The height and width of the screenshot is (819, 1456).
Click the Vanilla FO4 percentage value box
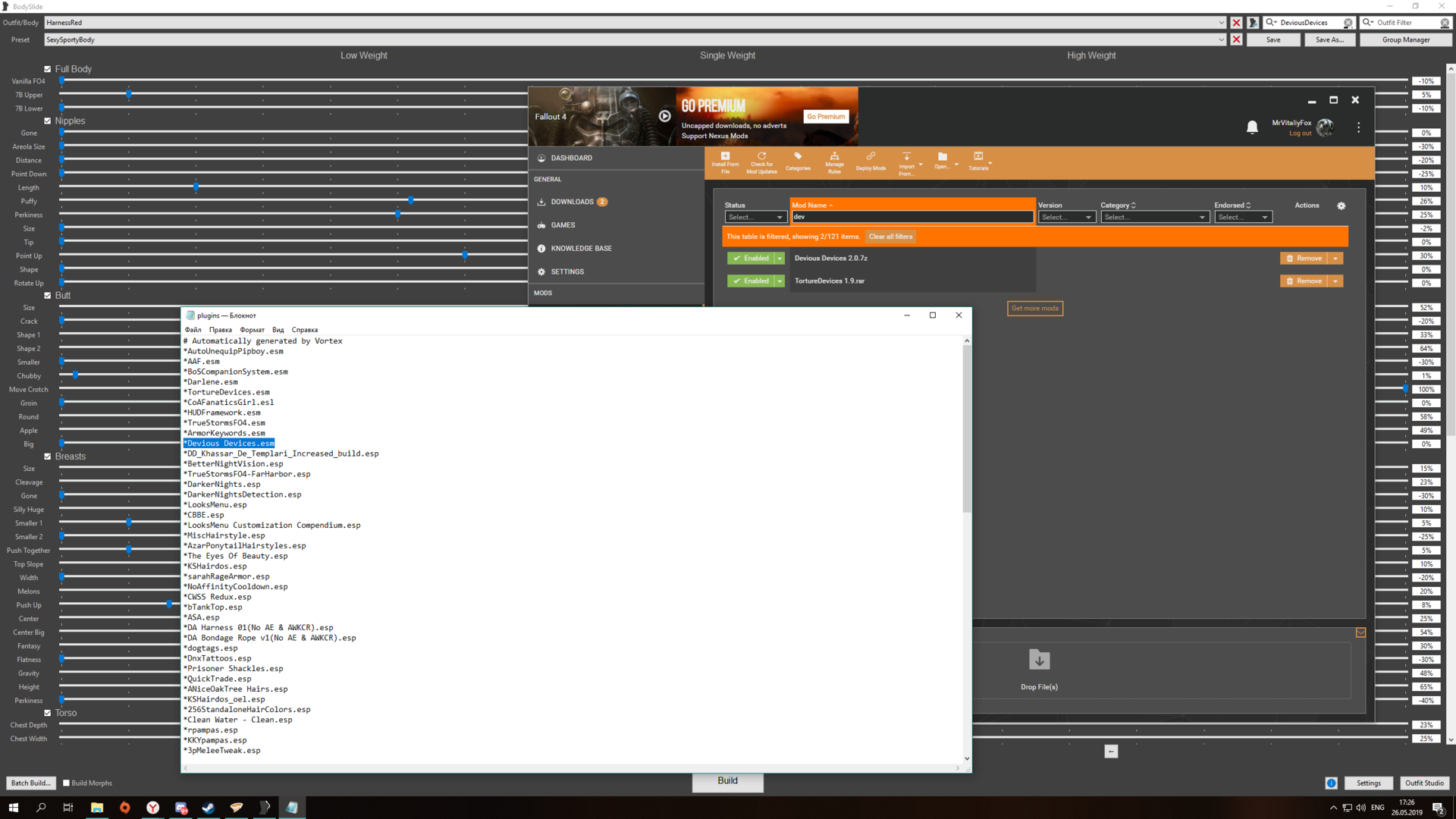tap(1426, 81)
